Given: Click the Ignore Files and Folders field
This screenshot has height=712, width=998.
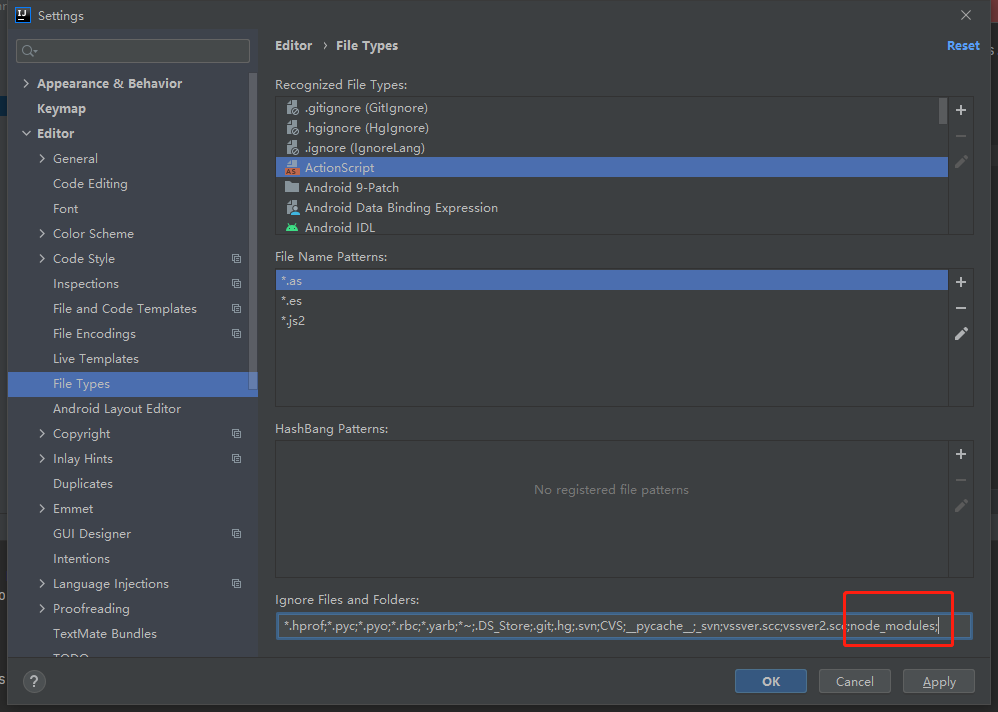Looking at the screenshot, I should [x=624, y=626].
